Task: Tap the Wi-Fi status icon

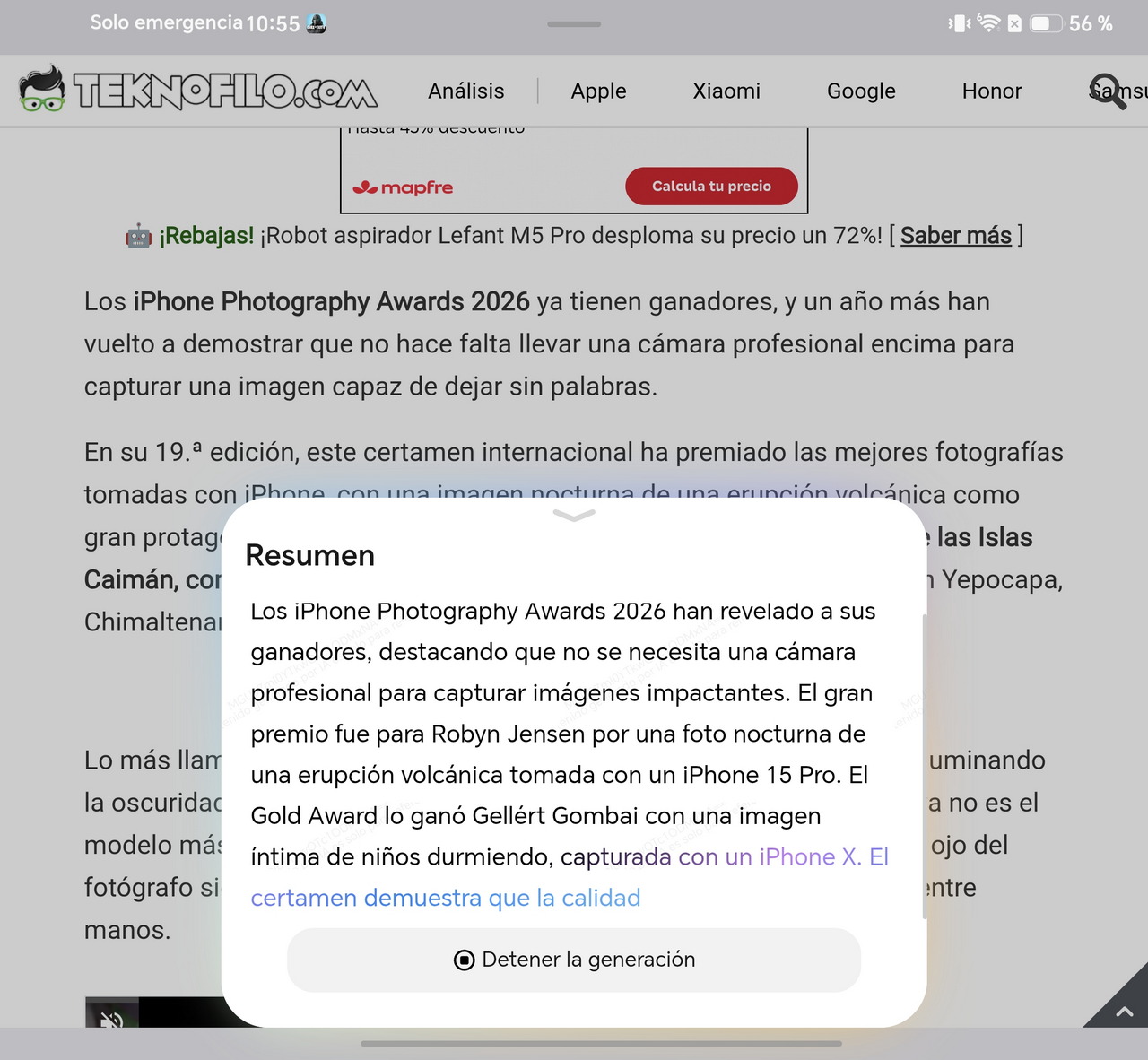Action: pyautogui.click(x=988, y=23)
